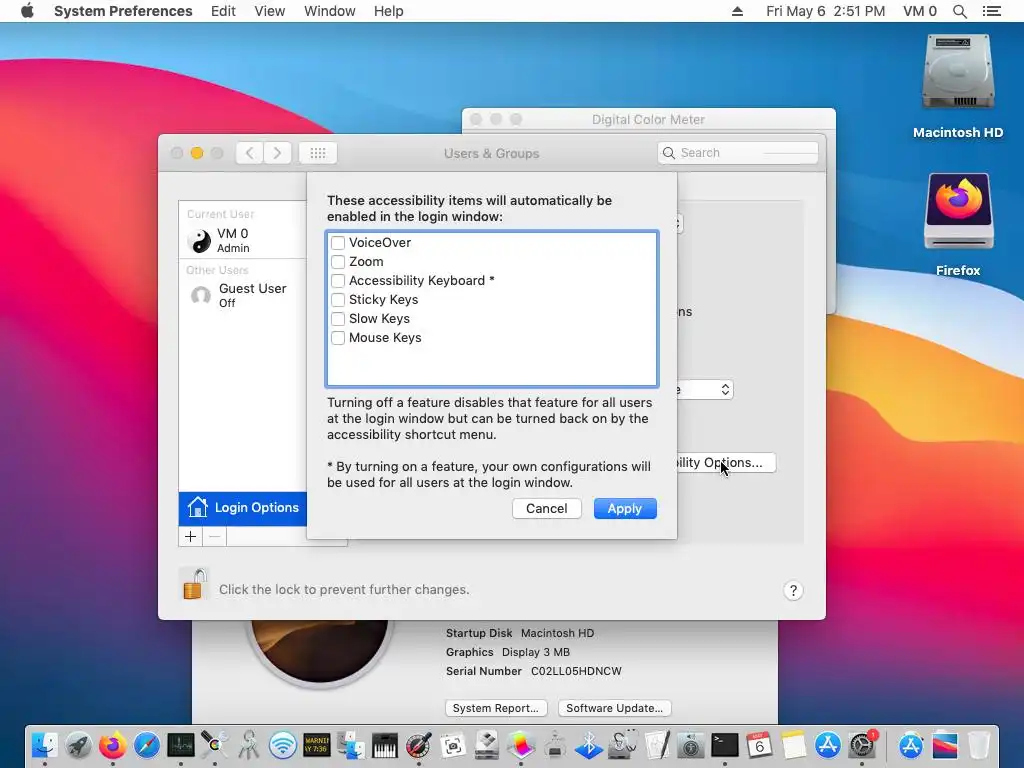Image resolution: width=1024 pixels, height=768 pixels.
Task: Click the Accessibility Options button
Action: (726, 462)
